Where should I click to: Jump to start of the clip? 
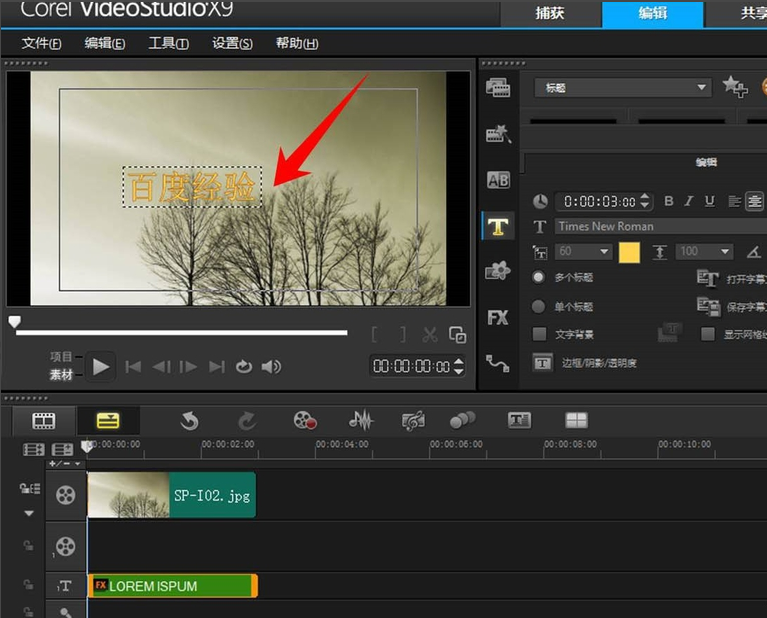[x=133, y=366]
